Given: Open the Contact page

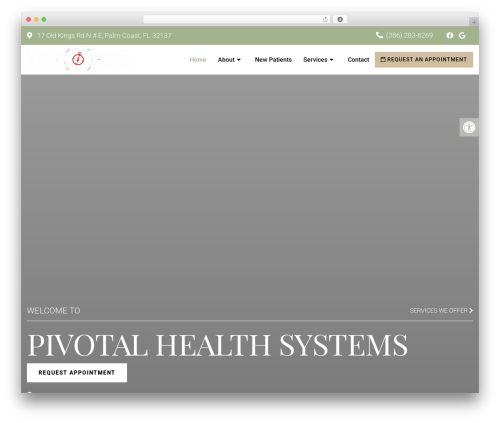Looking at the screenshot, I should [358, 60].
